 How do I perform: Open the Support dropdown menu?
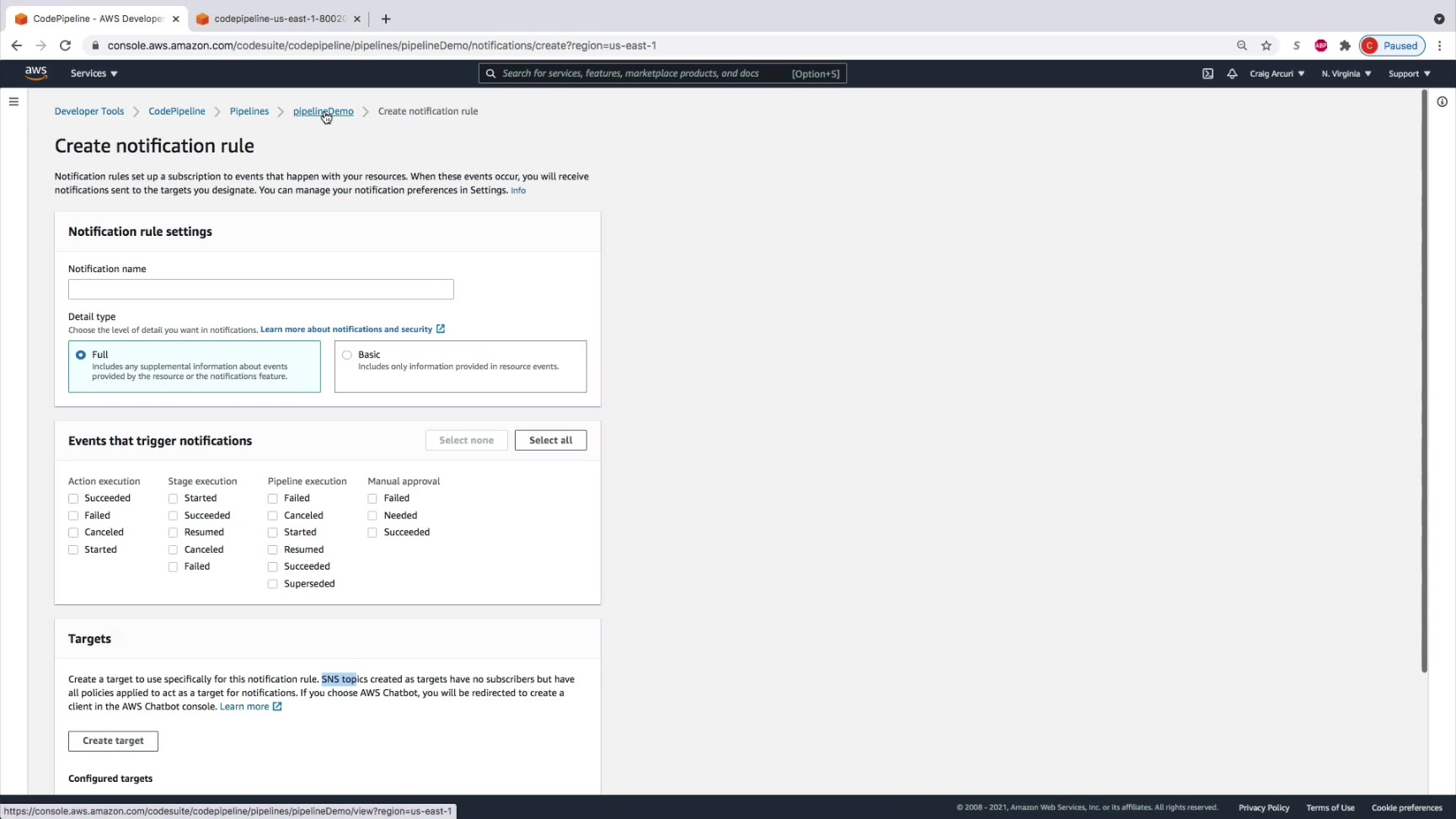[x=1410, y=73]
